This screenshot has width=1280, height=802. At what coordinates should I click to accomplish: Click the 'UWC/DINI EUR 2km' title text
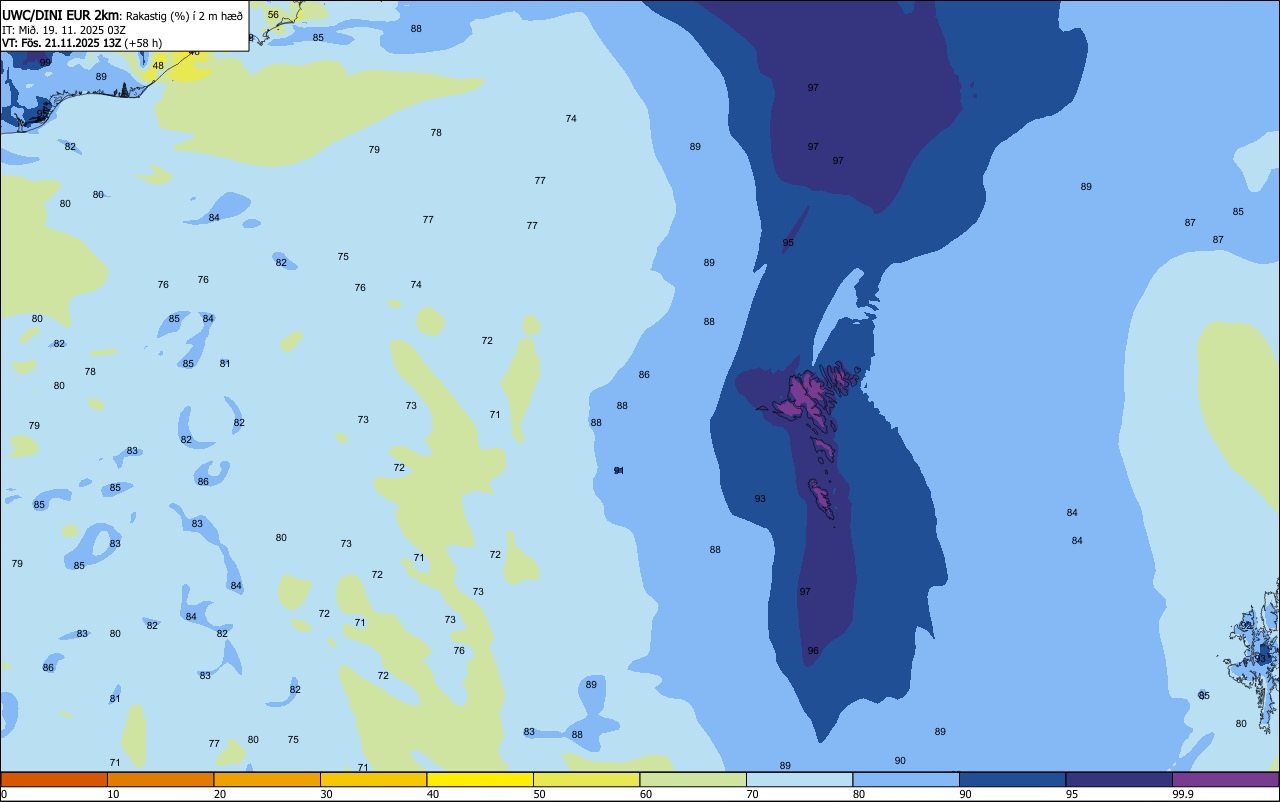61,15
